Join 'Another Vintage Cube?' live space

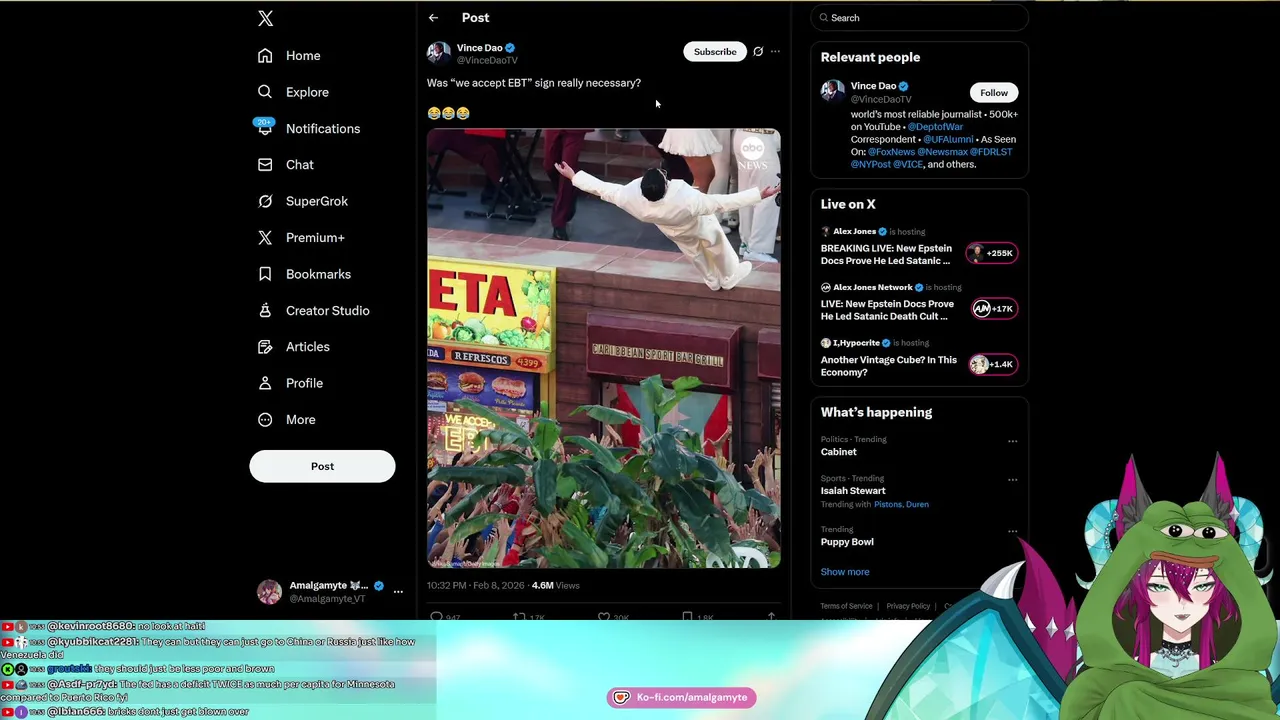click(888, 366)
